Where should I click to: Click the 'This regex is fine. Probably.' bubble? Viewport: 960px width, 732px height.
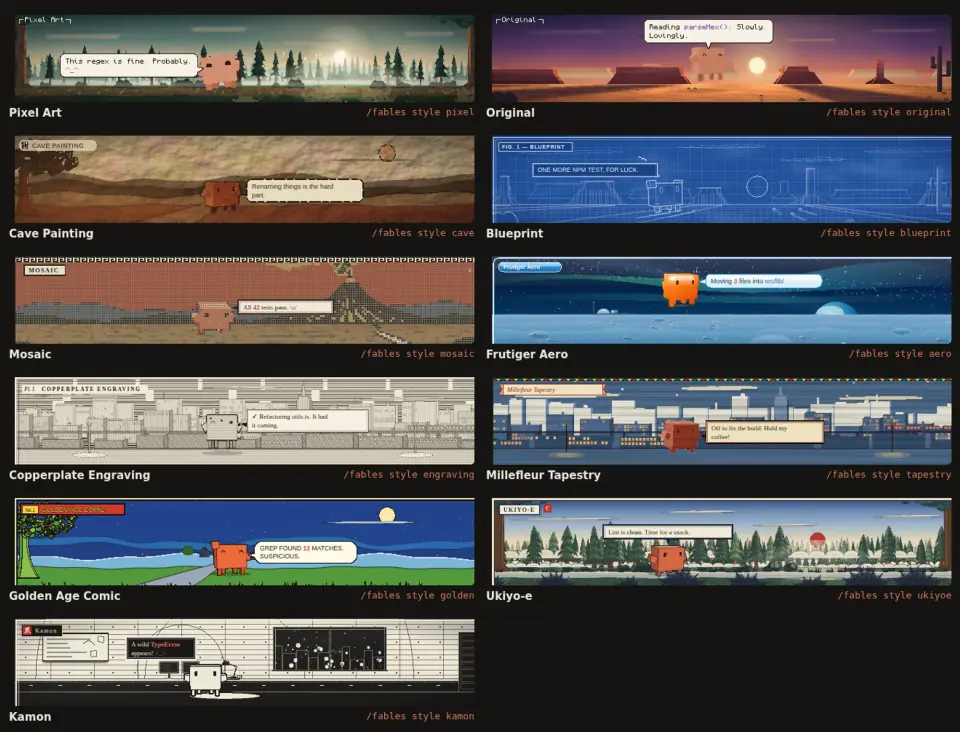(x=130, y=65)
